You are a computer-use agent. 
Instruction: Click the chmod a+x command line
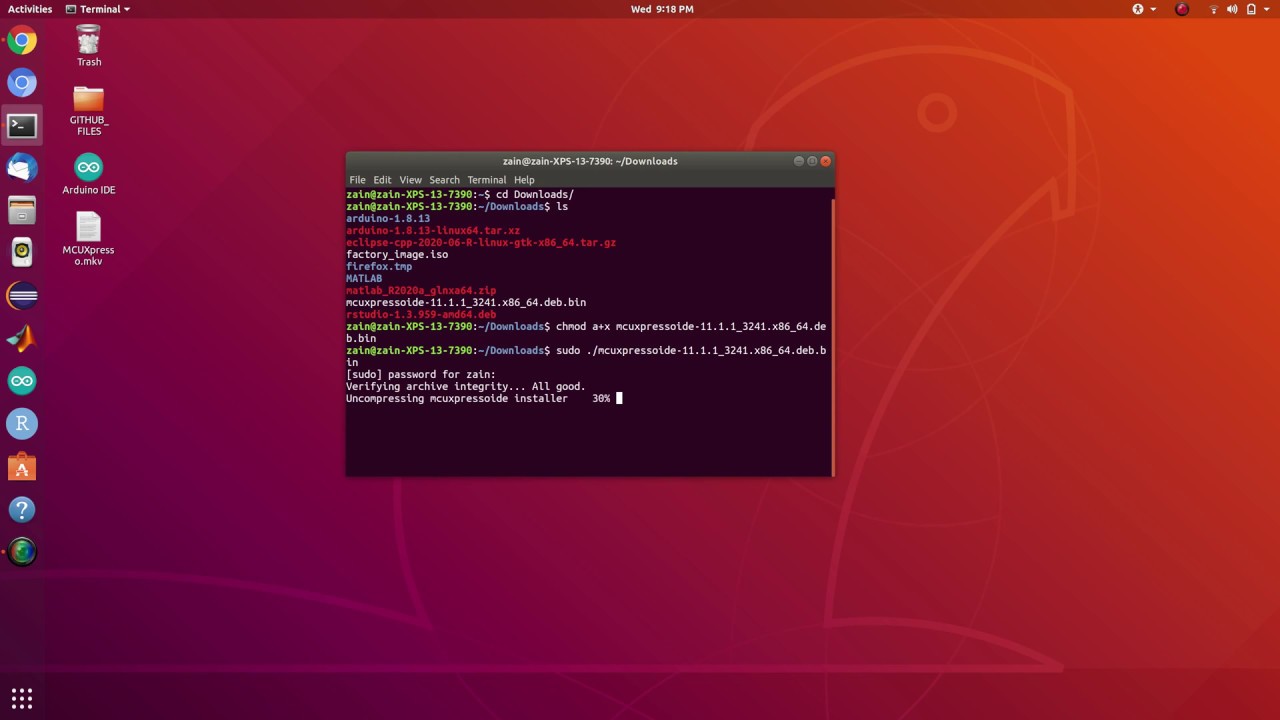[x=586, y=332]
